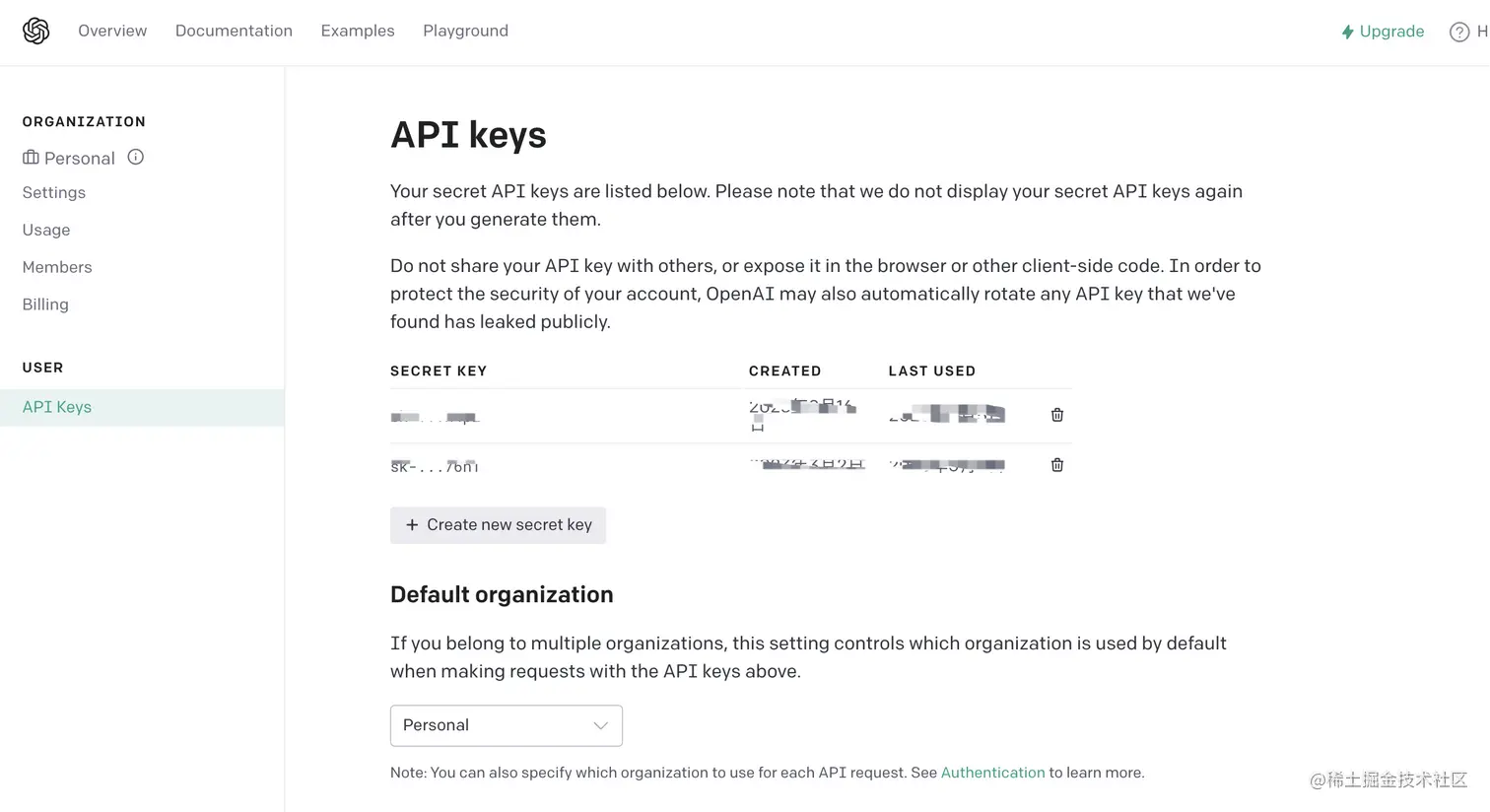This screenshot has width=1490, height=812.
Task: Open the Members section
Action: (x=57, y=267)
